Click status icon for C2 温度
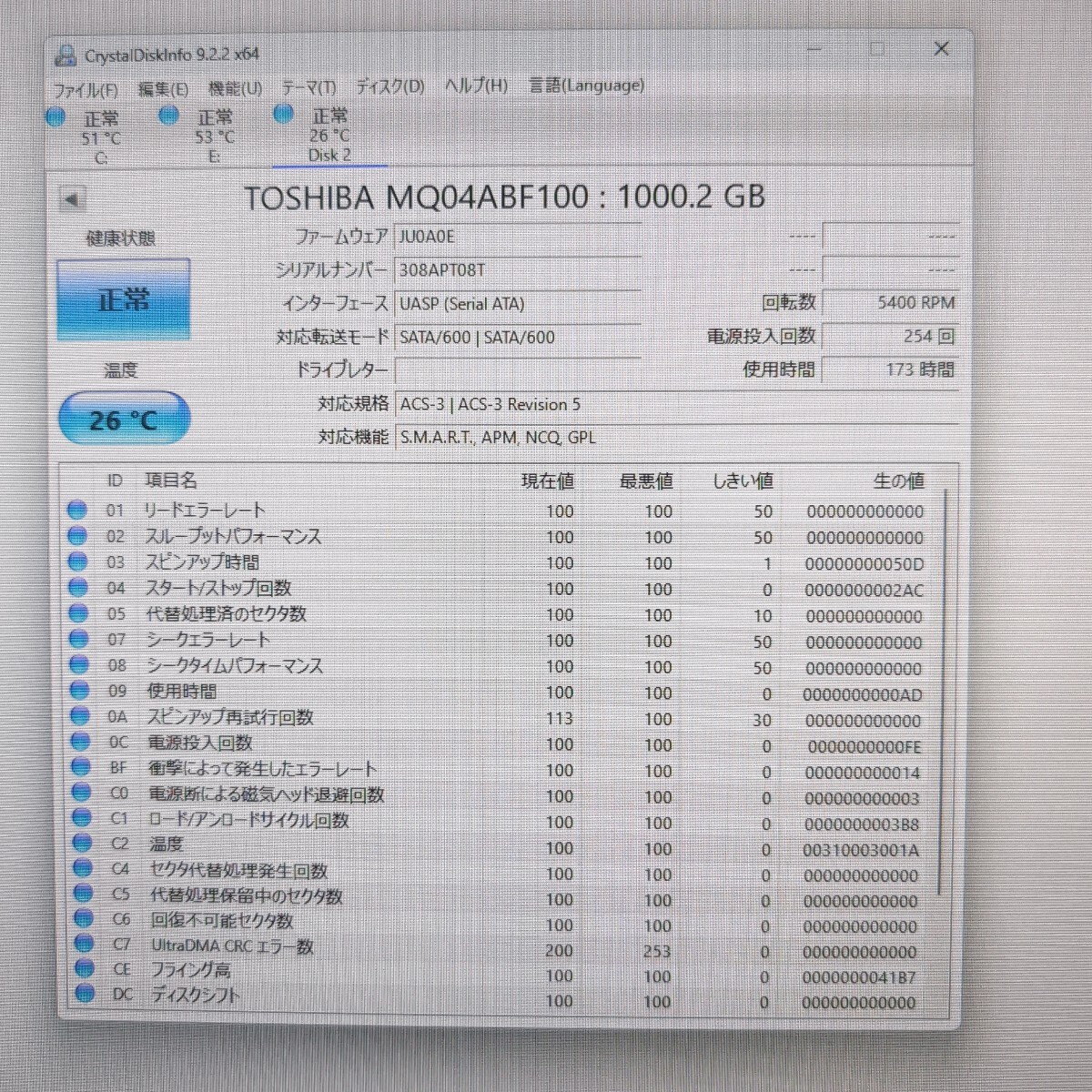The height and width of the screenshot is (1092, 1092). [82, 844]
